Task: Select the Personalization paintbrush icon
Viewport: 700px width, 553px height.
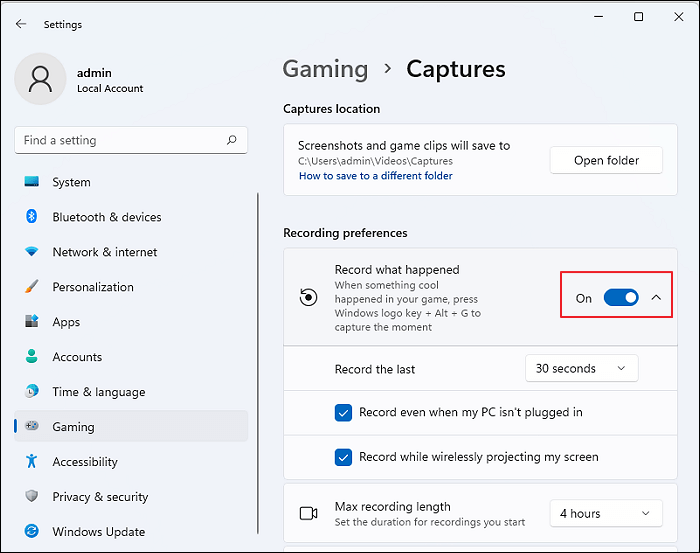Action: tap(32, 287)
